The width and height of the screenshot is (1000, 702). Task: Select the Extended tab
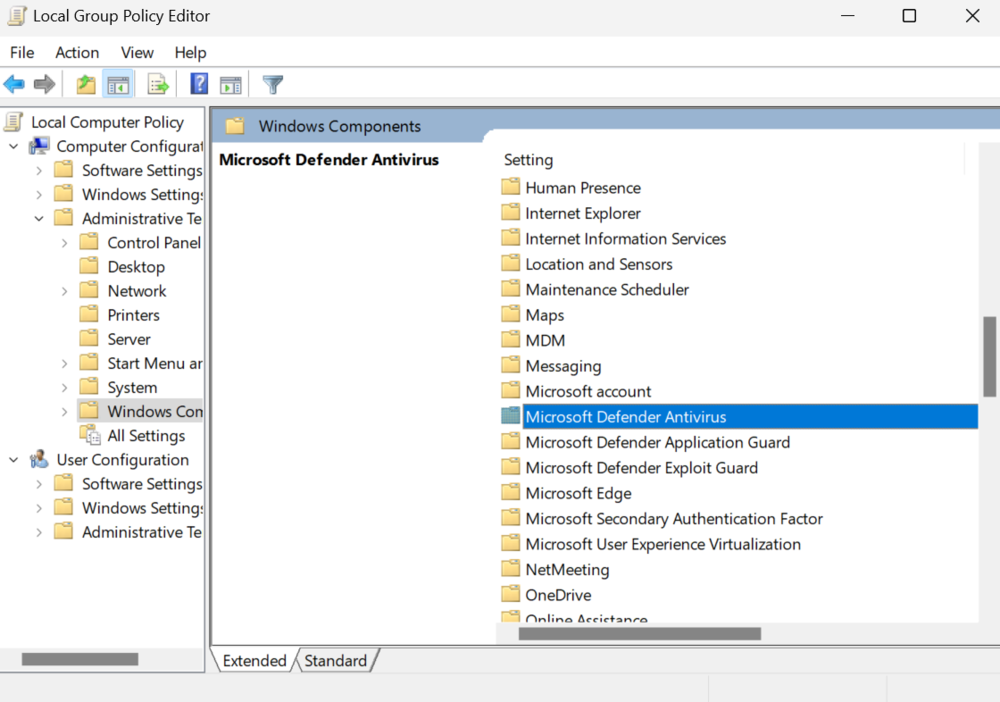coord(254,661)
